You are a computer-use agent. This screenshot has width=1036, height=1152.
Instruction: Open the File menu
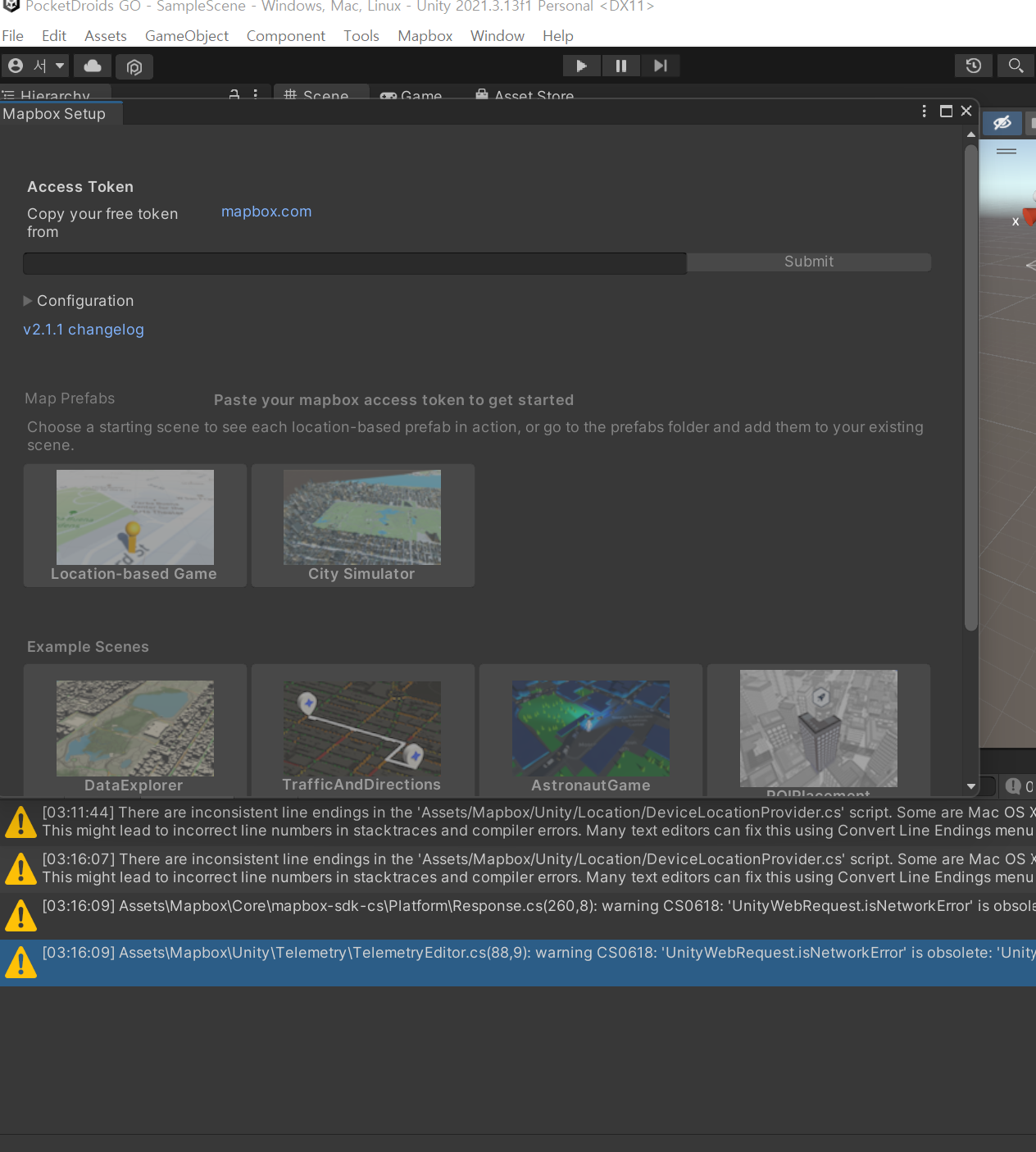[x=12, y=36]
